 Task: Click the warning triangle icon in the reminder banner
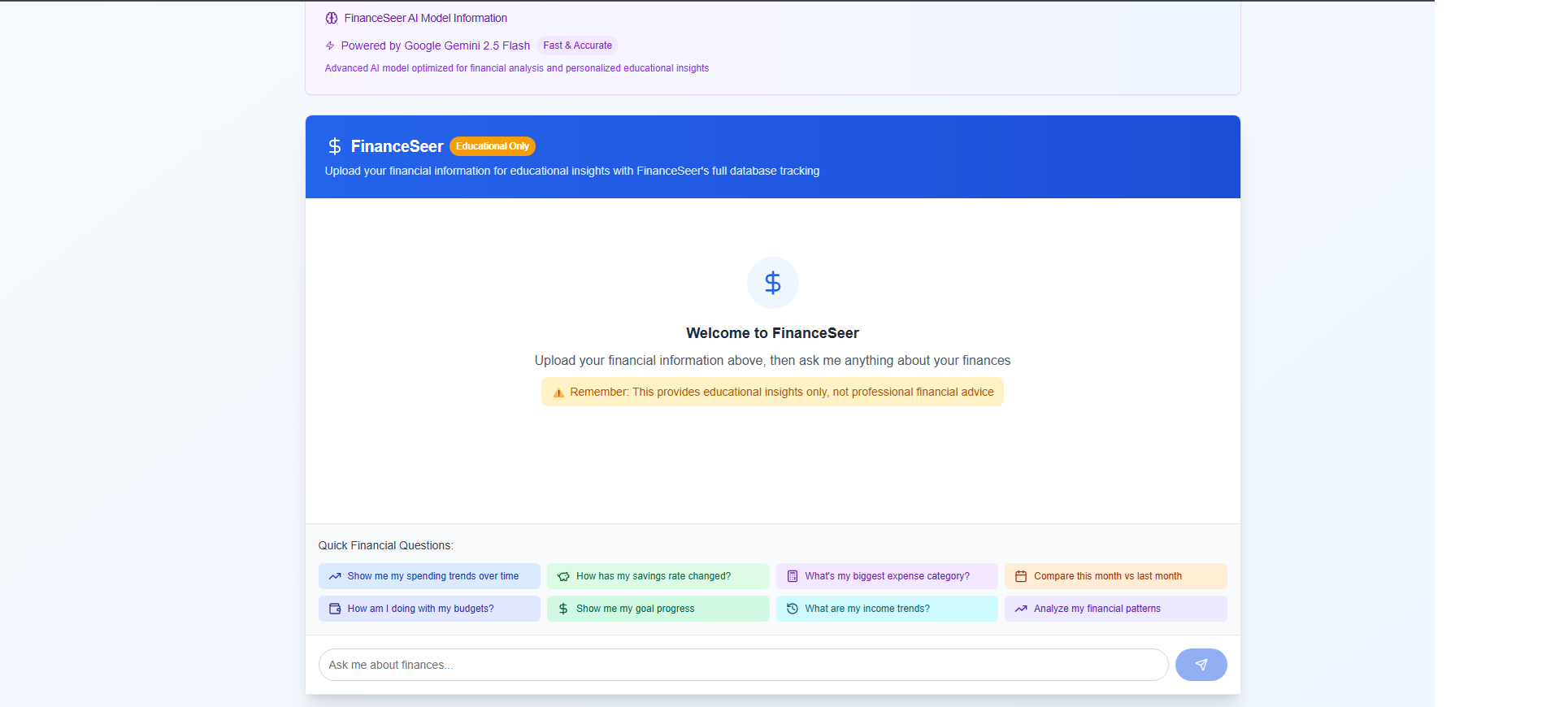click(x=558, y=393)
